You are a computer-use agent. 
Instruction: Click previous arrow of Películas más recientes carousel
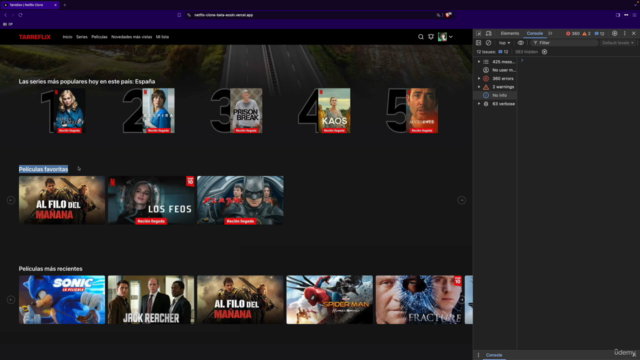11,300
